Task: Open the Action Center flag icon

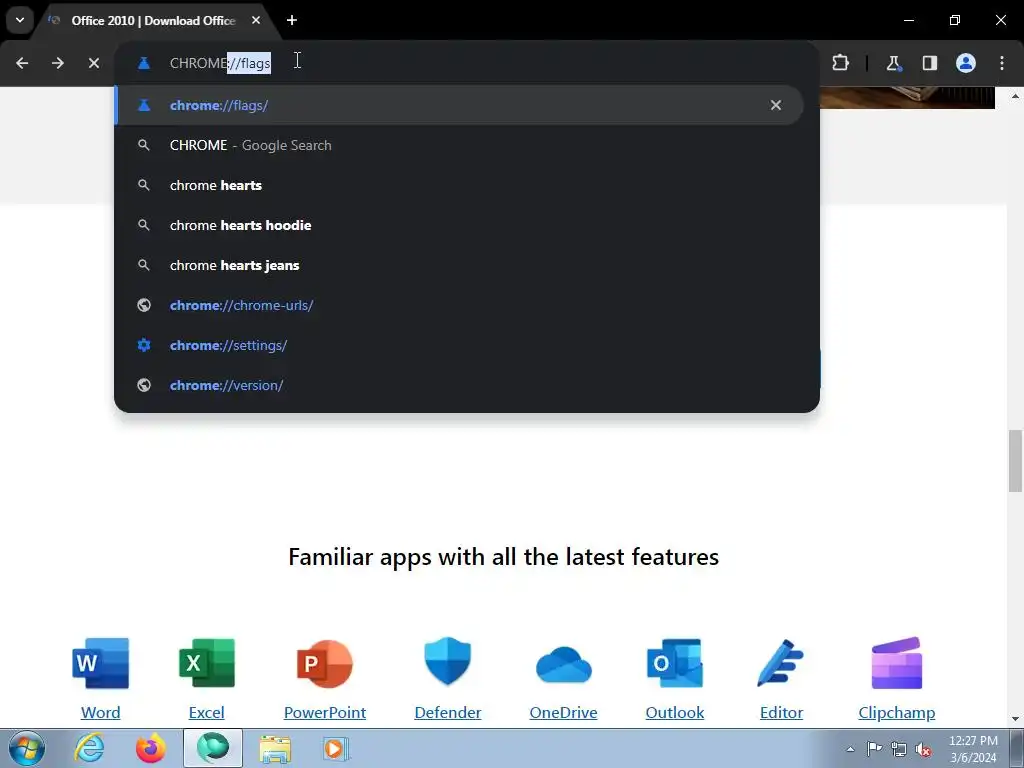Action: point(874,749)
